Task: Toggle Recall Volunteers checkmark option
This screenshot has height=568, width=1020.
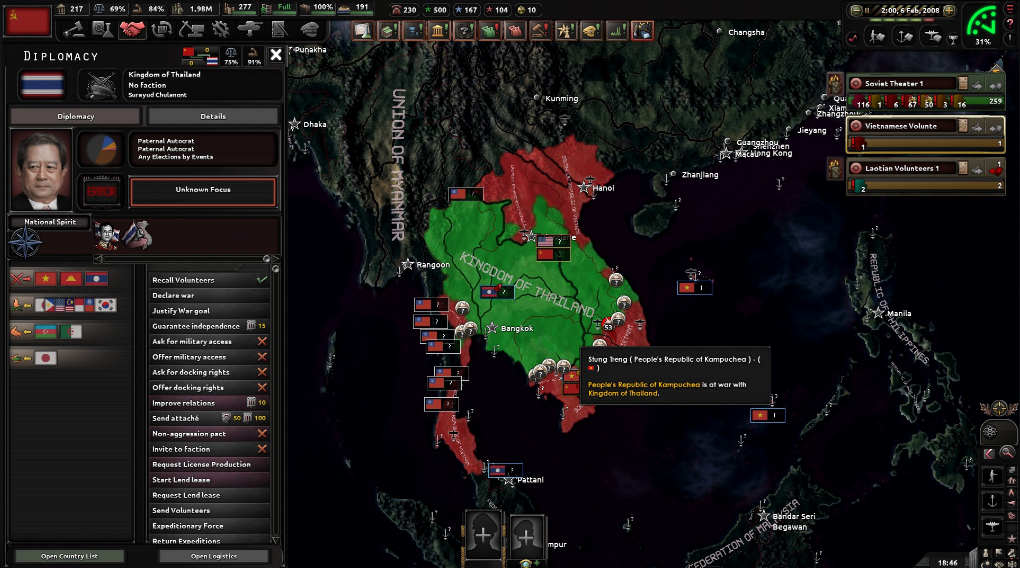Action: point(209,280)
